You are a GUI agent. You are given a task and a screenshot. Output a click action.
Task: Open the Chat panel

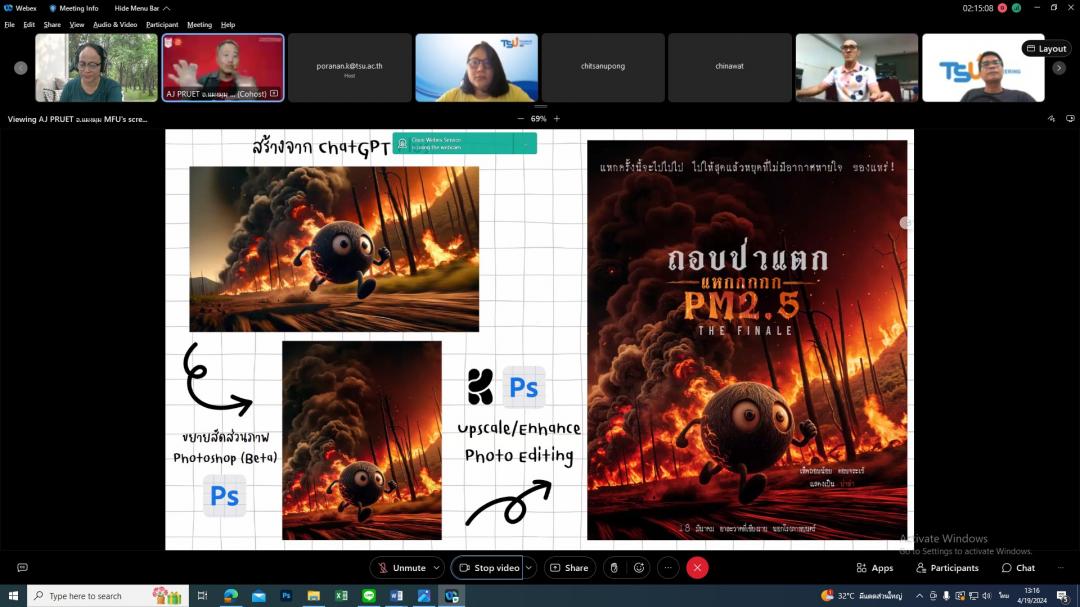[1018, 568]
